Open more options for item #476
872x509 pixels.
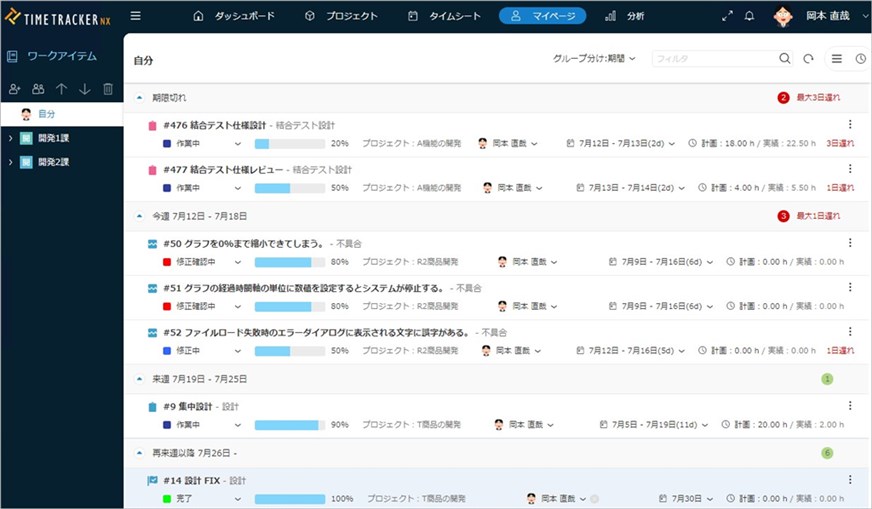[x=850, y=124]
